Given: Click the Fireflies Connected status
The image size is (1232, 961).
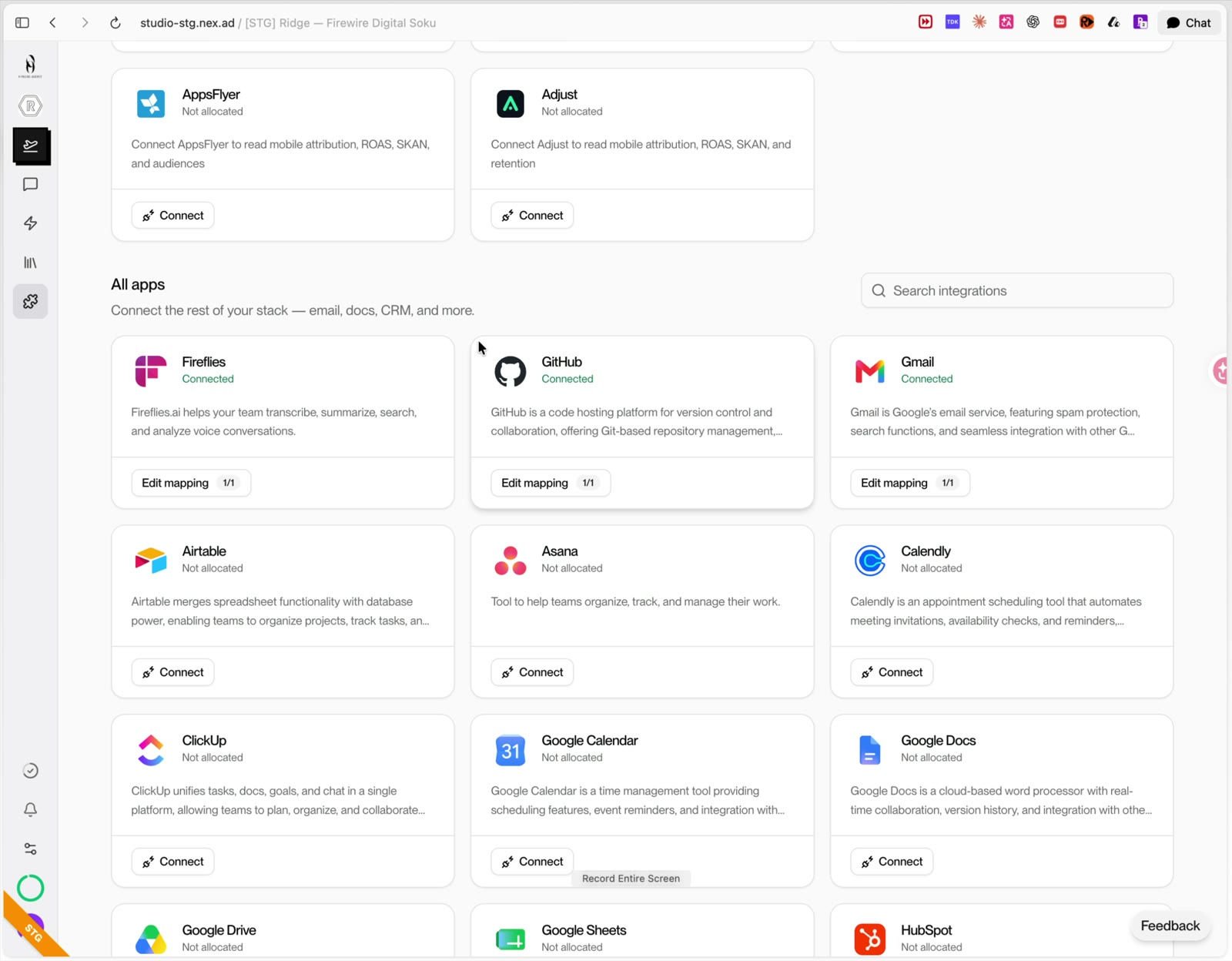Looking at the screenshot, I should [208, 379].
